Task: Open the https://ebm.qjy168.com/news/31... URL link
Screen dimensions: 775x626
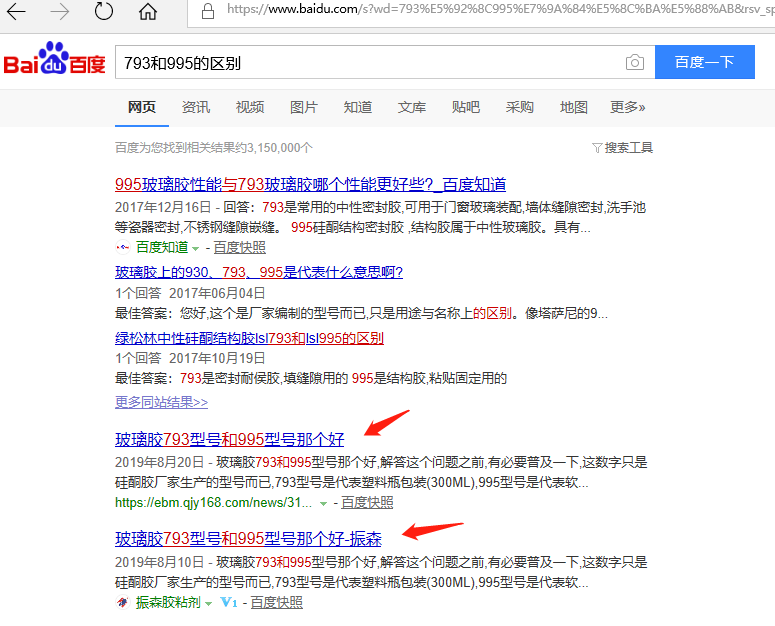Action: 214,502
